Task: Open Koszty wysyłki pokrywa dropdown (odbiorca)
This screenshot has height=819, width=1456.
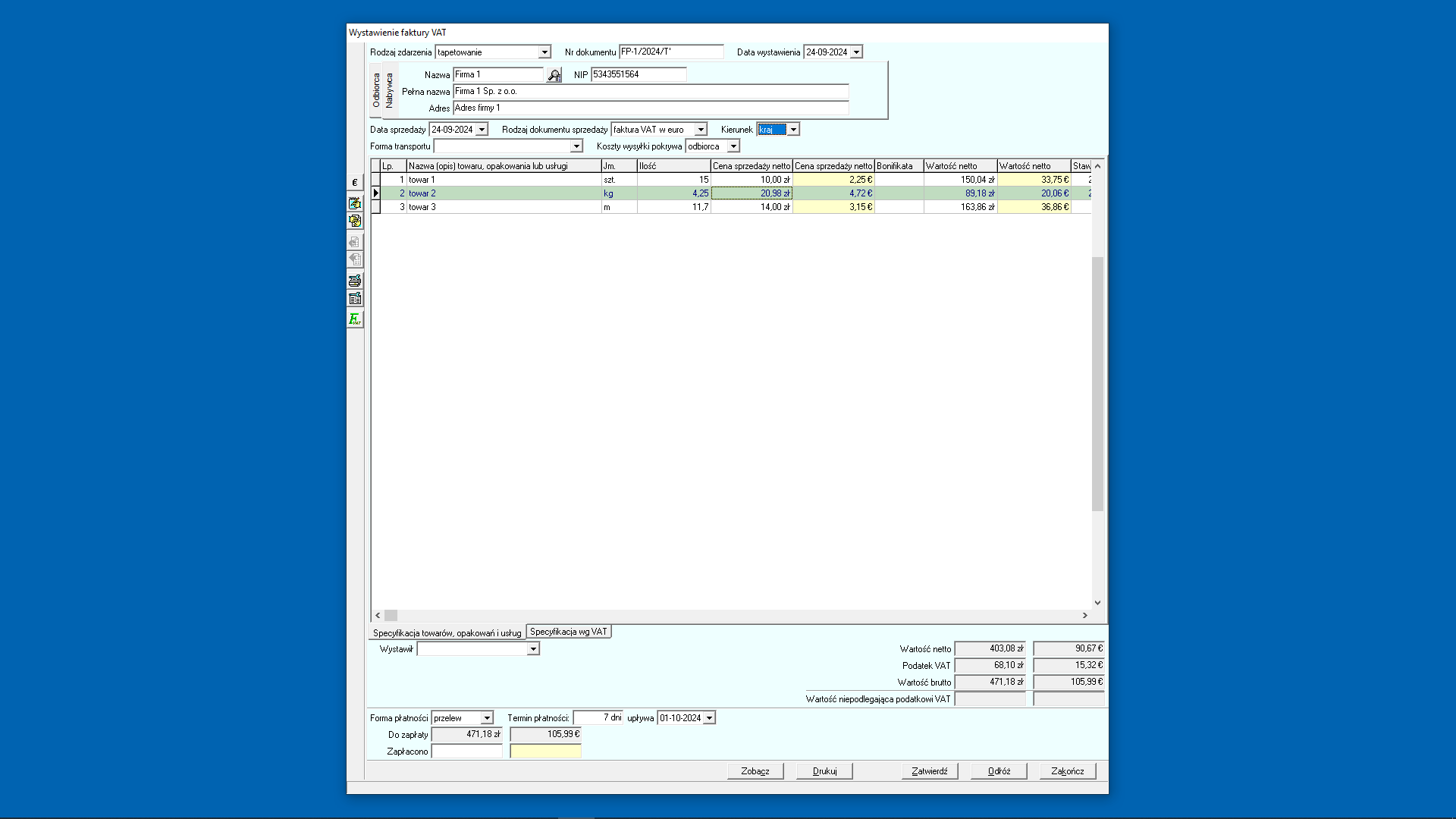Action: pos(733,146)
